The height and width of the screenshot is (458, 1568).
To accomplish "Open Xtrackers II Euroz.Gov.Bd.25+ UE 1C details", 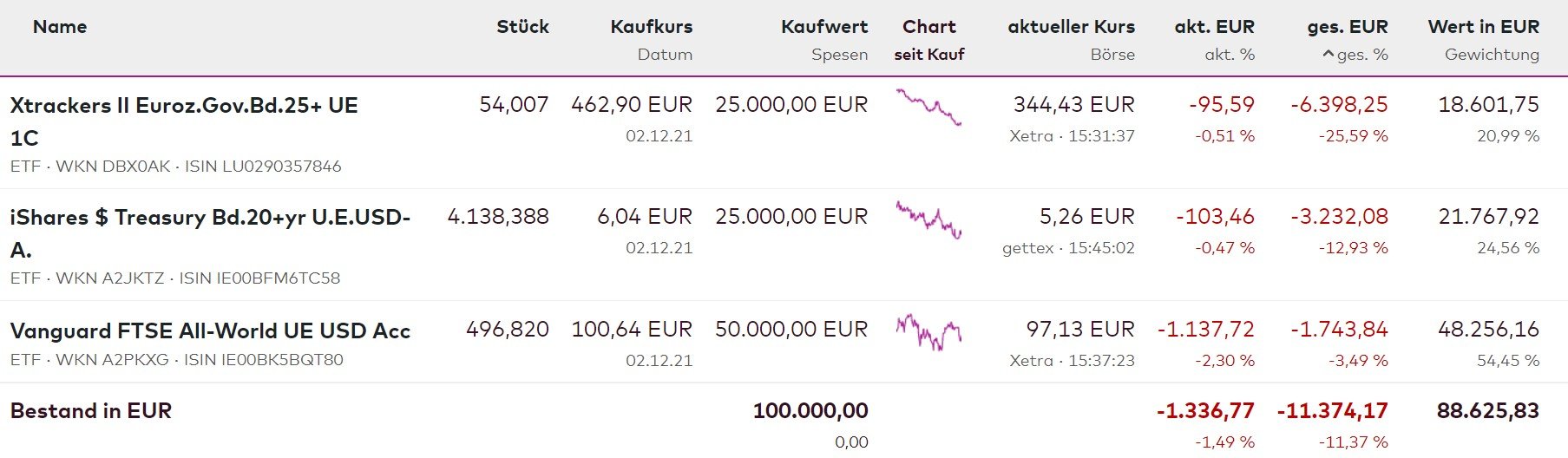I will pyautogui.click(x=184, y=106).
